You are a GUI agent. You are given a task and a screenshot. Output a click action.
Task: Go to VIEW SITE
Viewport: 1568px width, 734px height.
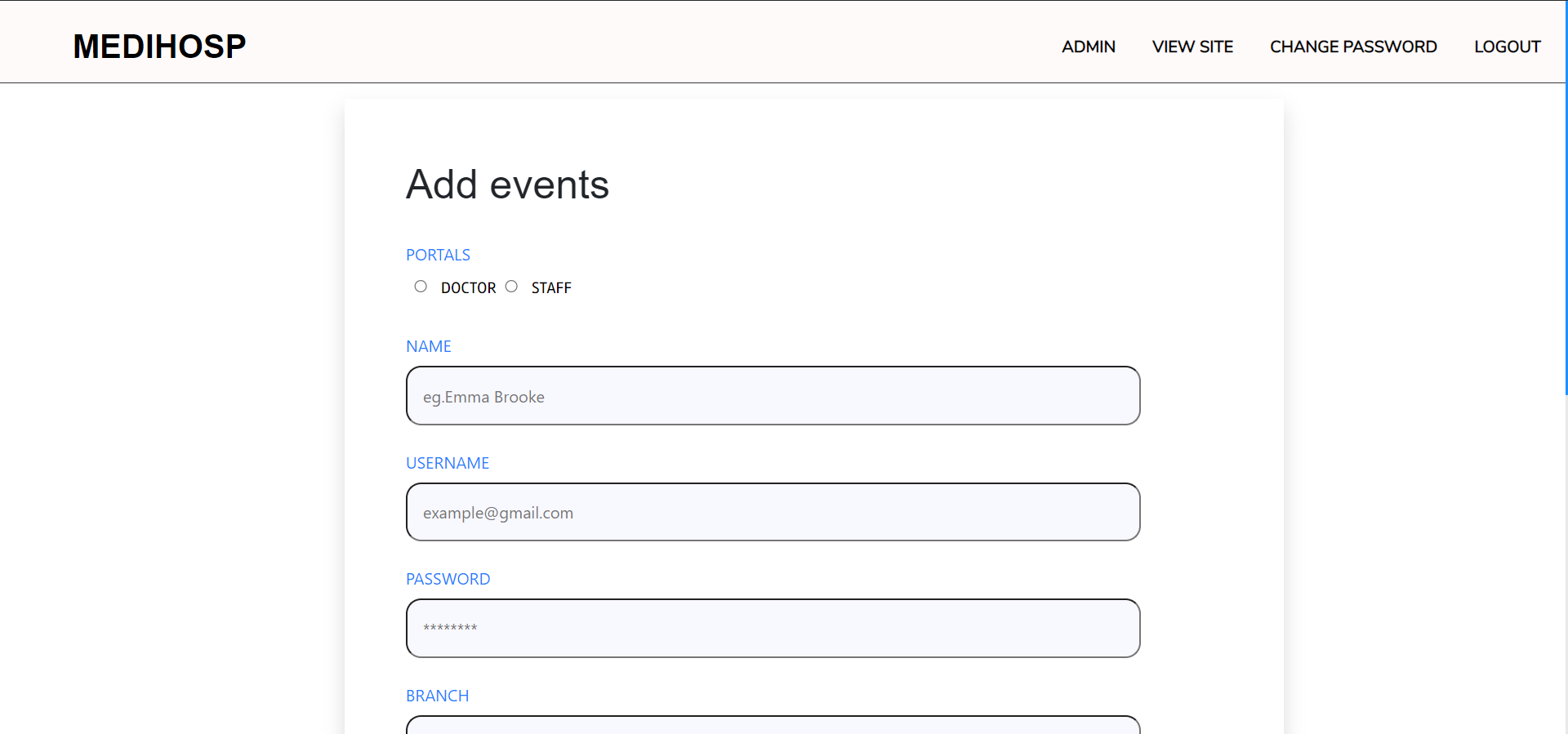coord(1192,47)
